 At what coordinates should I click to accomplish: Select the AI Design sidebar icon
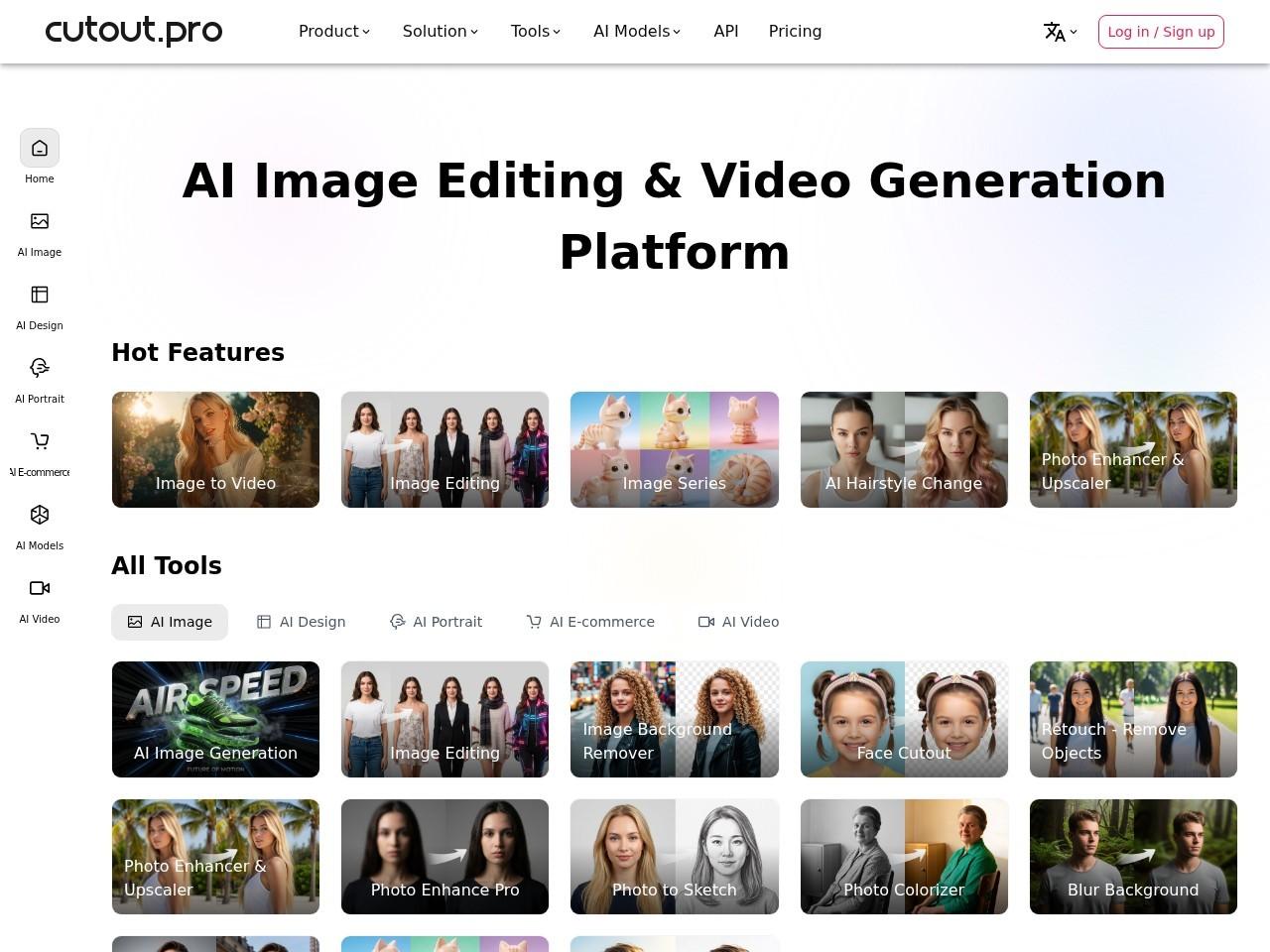coord(40,296)
